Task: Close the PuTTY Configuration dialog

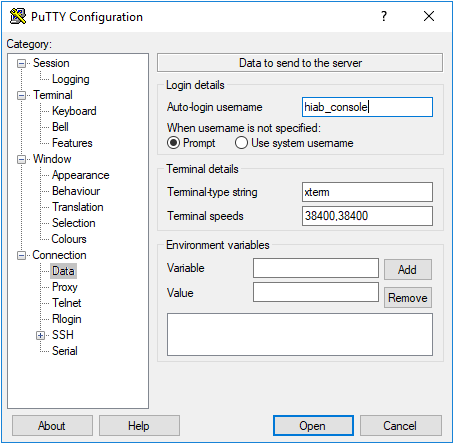Action: point(429,16)
